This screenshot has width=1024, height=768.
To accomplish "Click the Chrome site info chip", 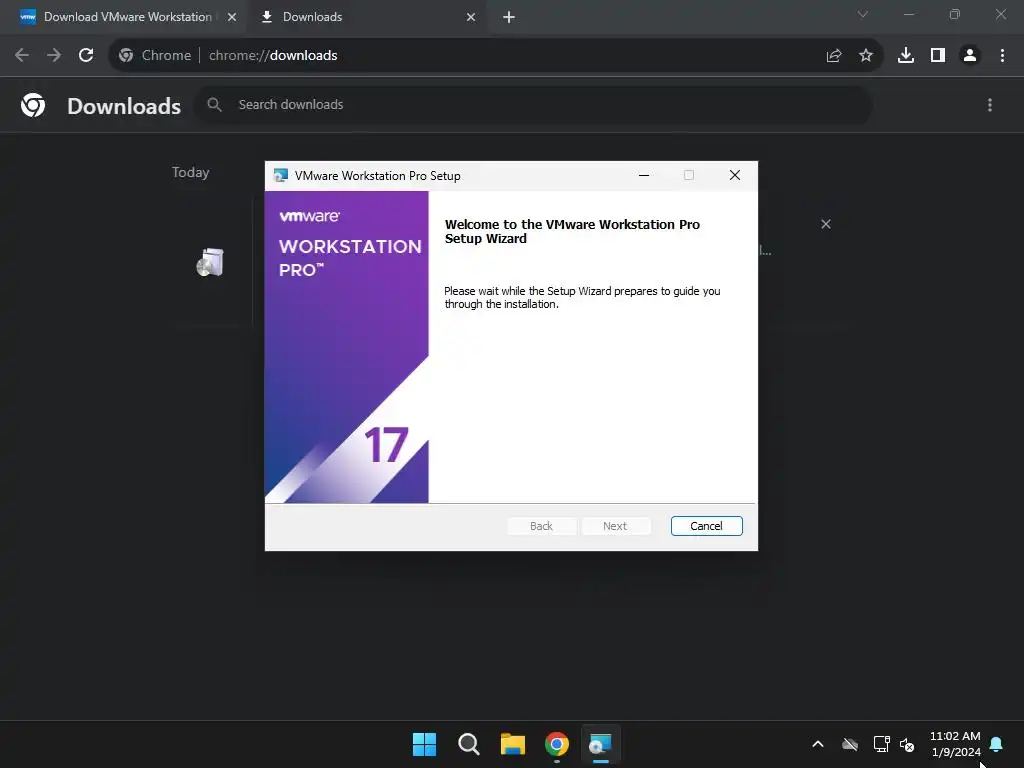I will [155, 56].
